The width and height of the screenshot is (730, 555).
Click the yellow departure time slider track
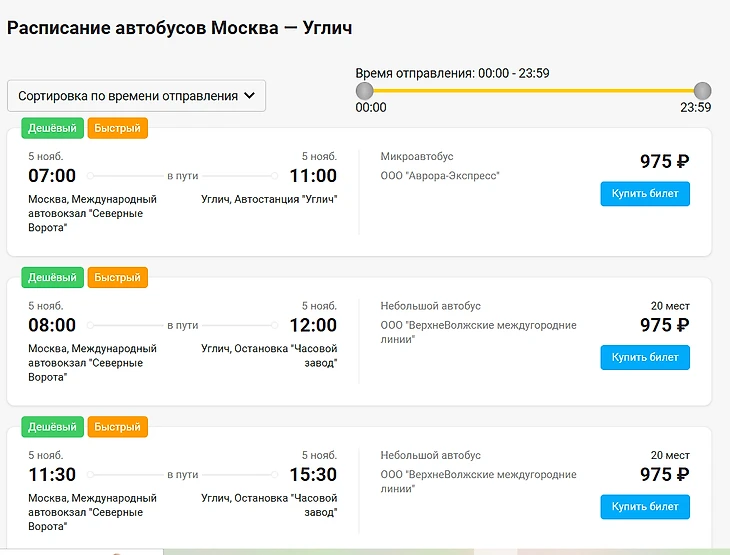click(533, 91)
